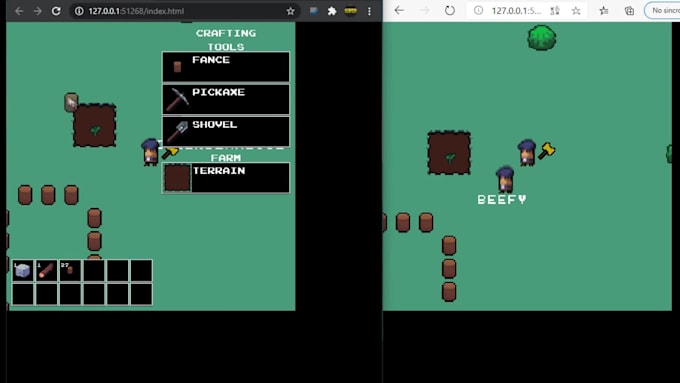Click the TOOLS section label

tap(226, 46)
